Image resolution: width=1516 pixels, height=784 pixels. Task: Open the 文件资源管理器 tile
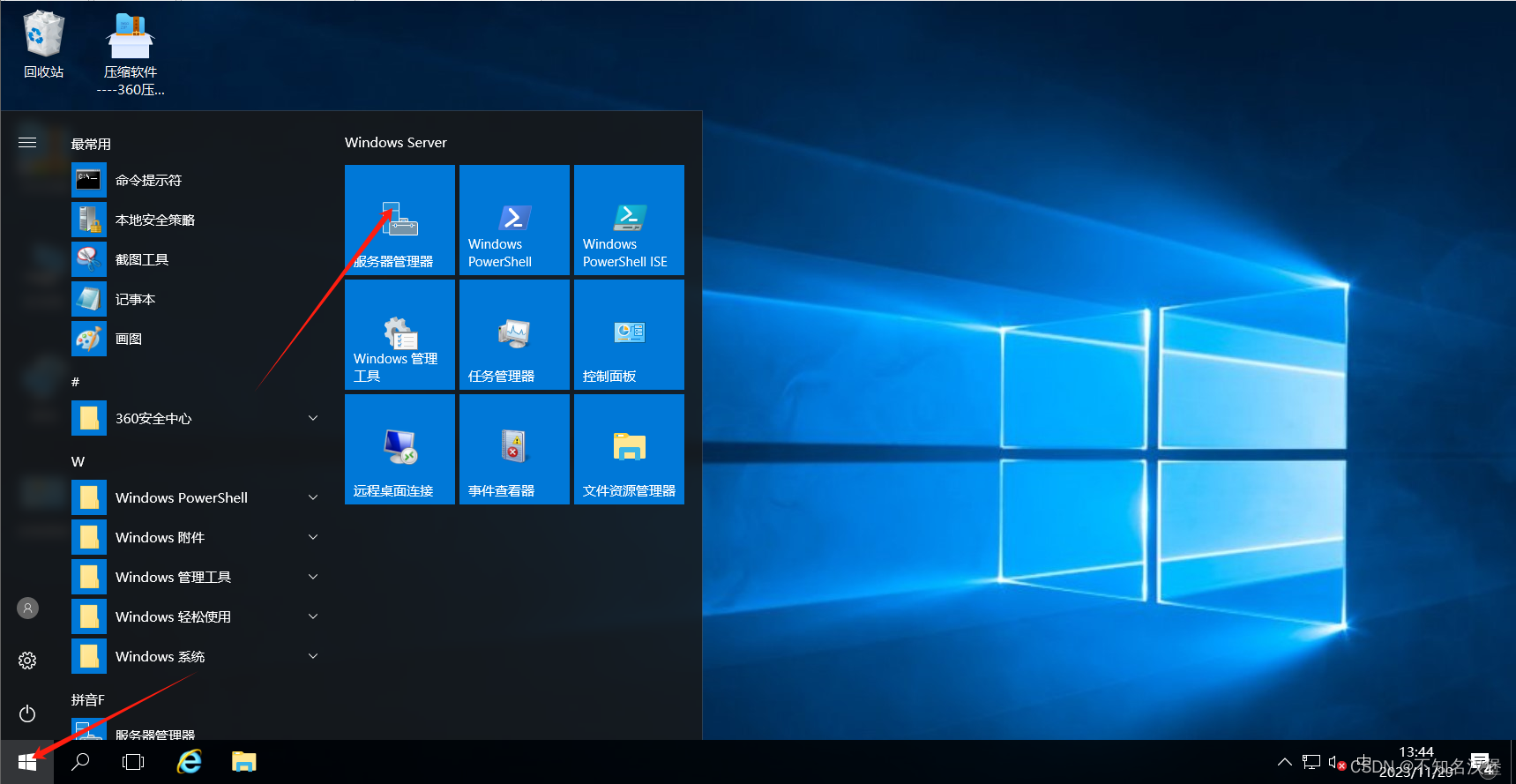pos(629,449)
